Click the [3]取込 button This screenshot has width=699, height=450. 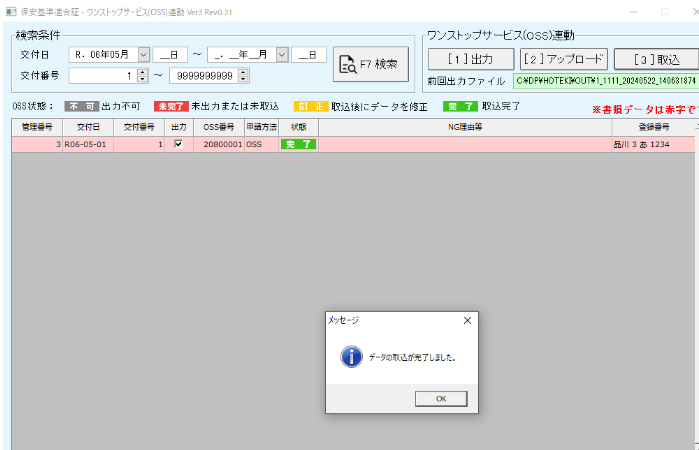pos(655,59)
